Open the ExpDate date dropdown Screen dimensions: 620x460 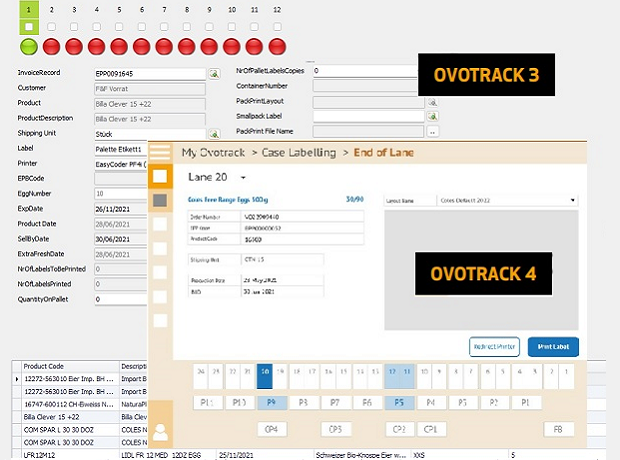click(x=142, y=209)
